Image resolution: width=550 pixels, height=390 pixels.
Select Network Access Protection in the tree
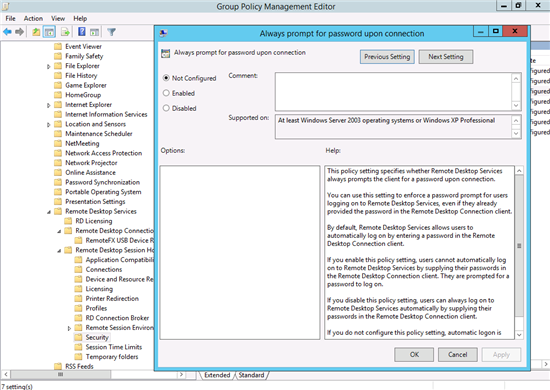click(103, 153)
